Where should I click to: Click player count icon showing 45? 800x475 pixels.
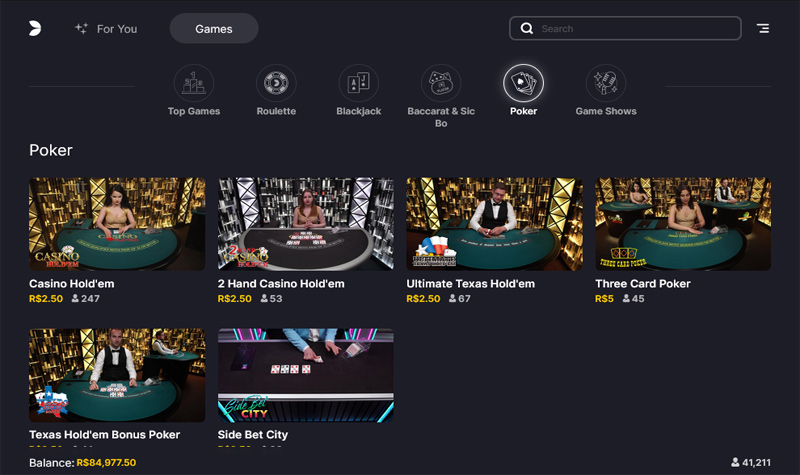pyautogui.click(x=626, y=298)
